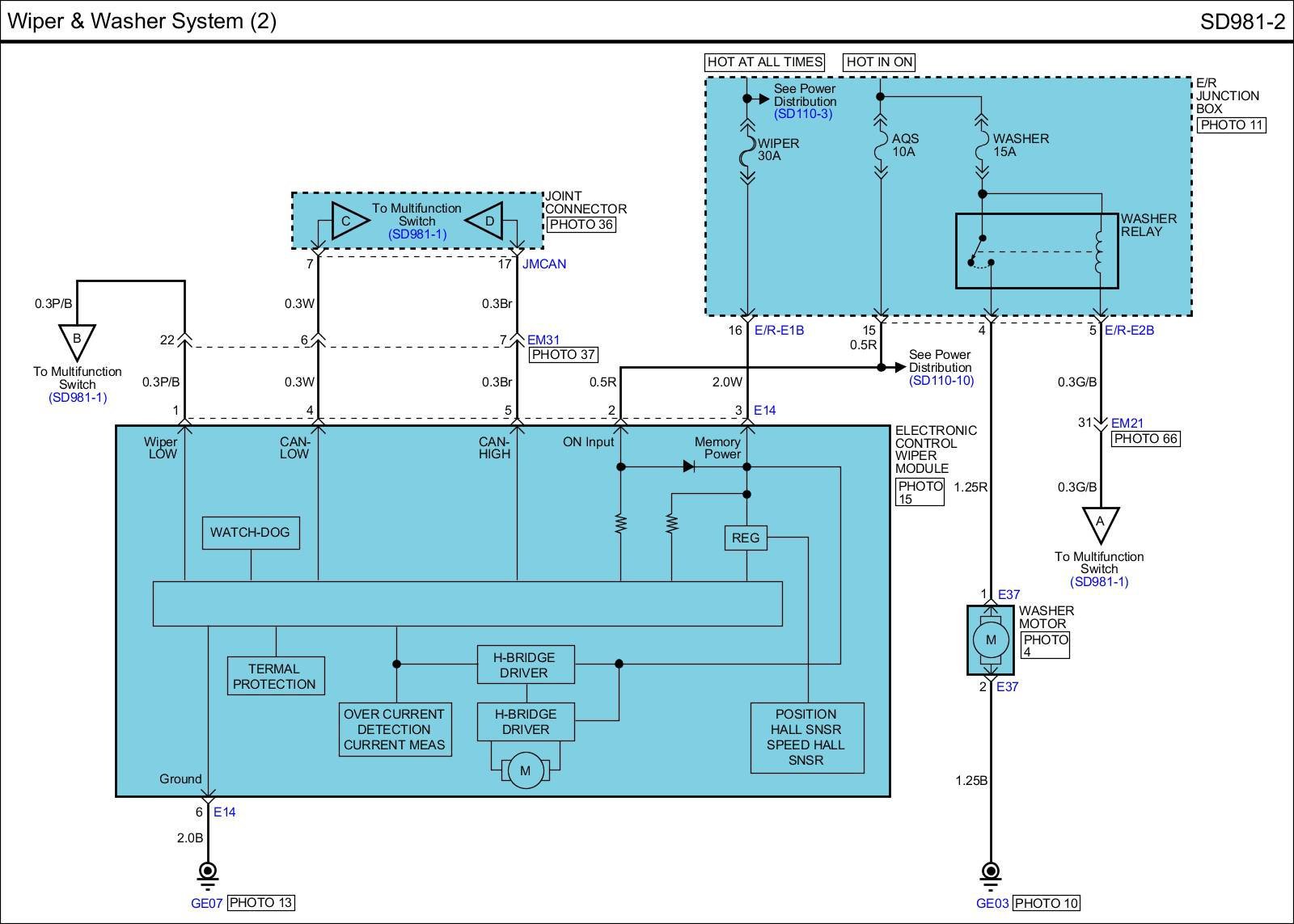Open PHOTO 36 for the joint connector
The height and width of the screenshot is (924, 1294).
(x=581, y=225)
